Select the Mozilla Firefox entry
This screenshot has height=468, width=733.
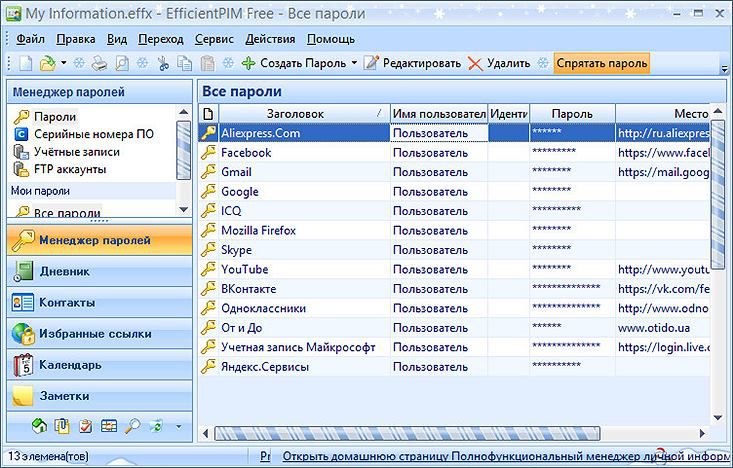pos(454,230)
